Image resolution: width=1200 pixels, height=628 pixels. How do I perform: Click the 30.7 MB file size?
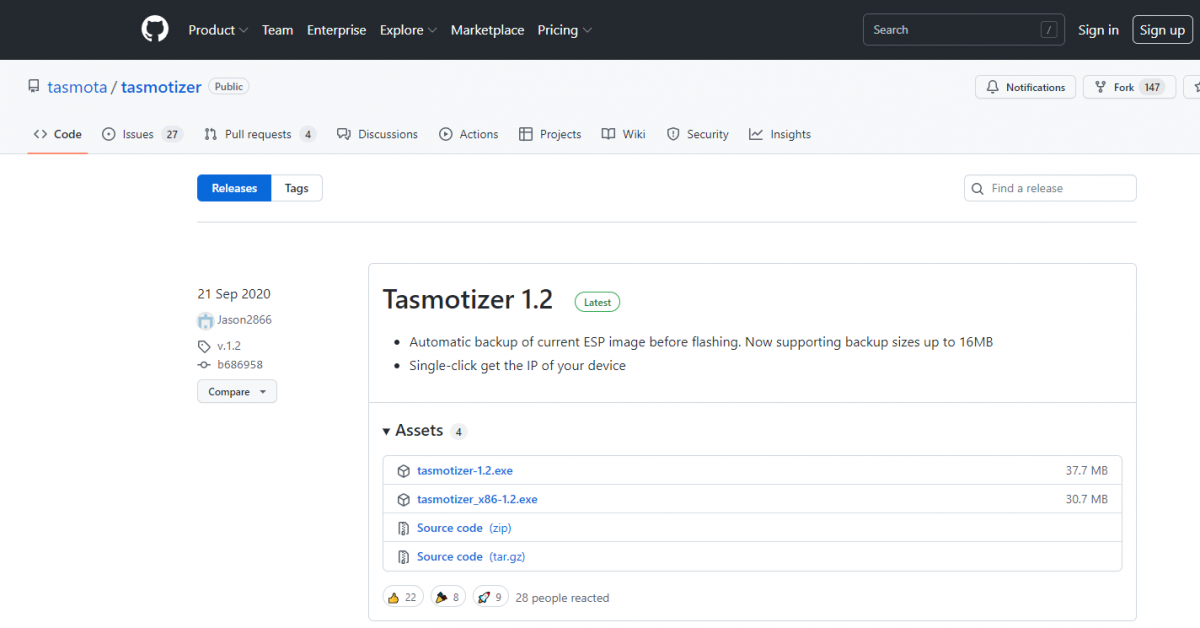1086,499
